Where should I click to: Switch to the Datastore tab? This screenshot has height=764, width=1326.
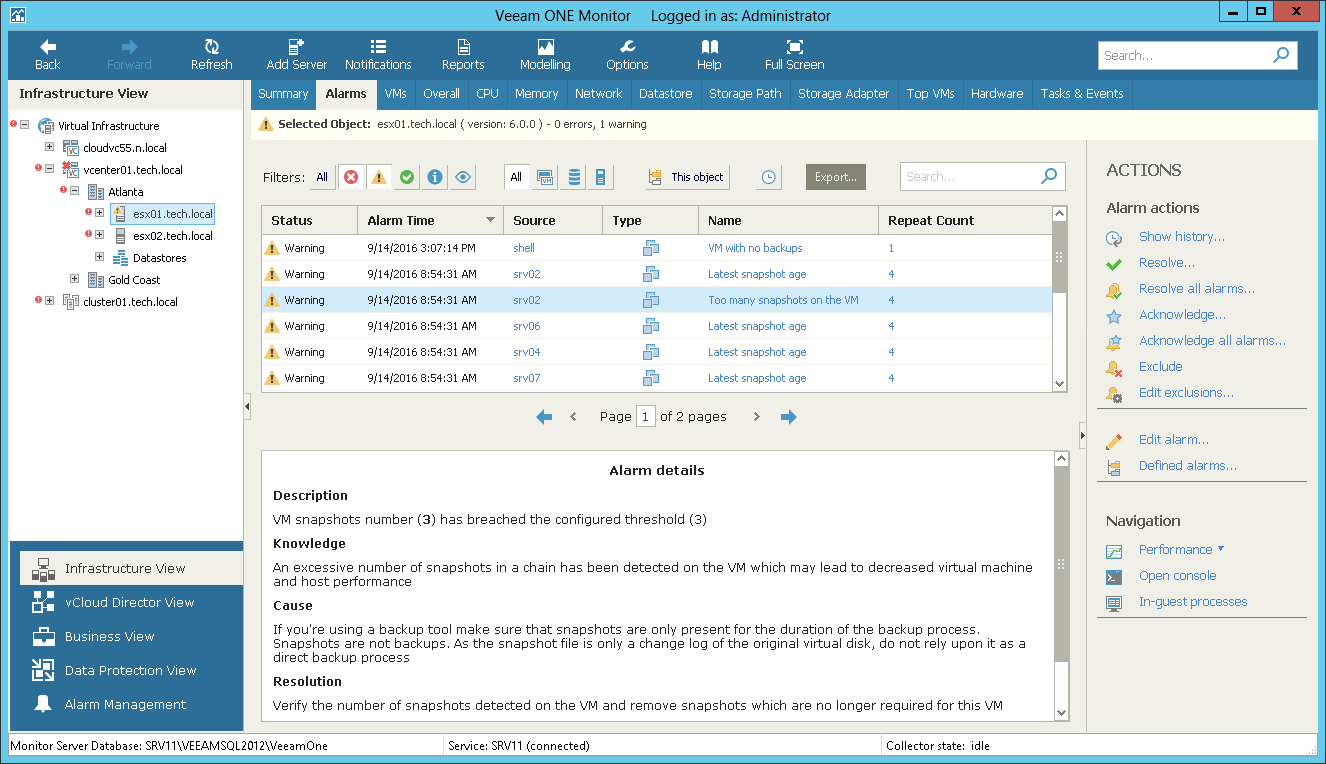click(666, 94)
